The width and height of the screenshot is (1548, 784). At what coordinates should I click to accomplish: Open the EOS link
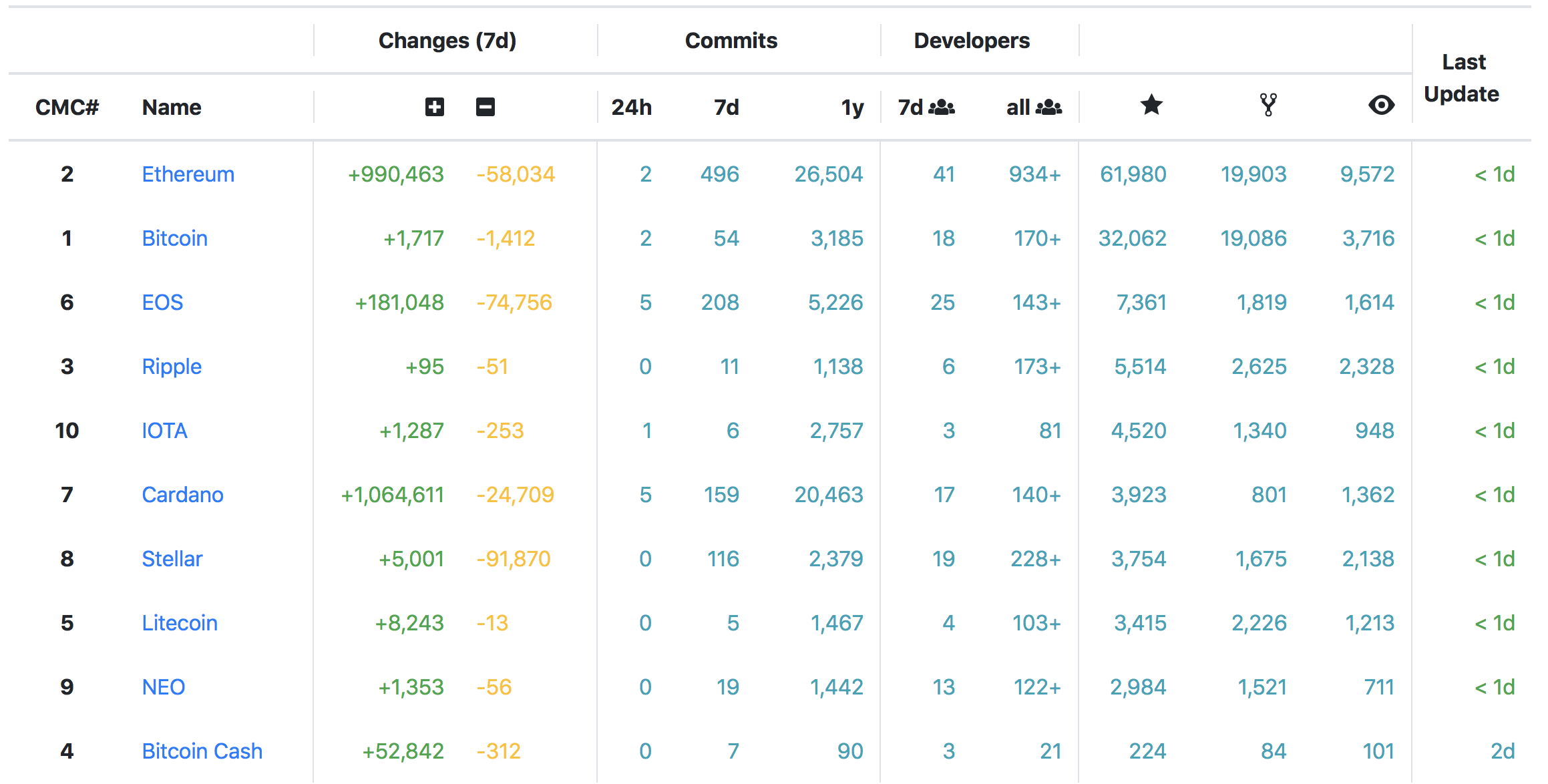162,303
